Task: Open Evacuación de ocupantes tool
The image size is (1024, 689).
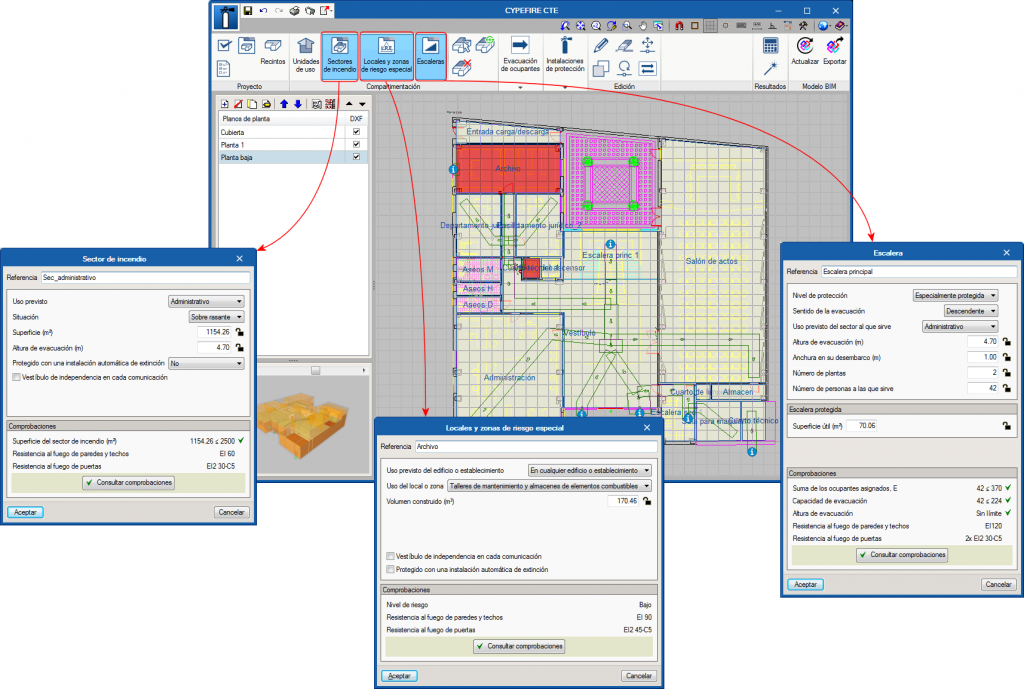Action: (x=520, y=54)
